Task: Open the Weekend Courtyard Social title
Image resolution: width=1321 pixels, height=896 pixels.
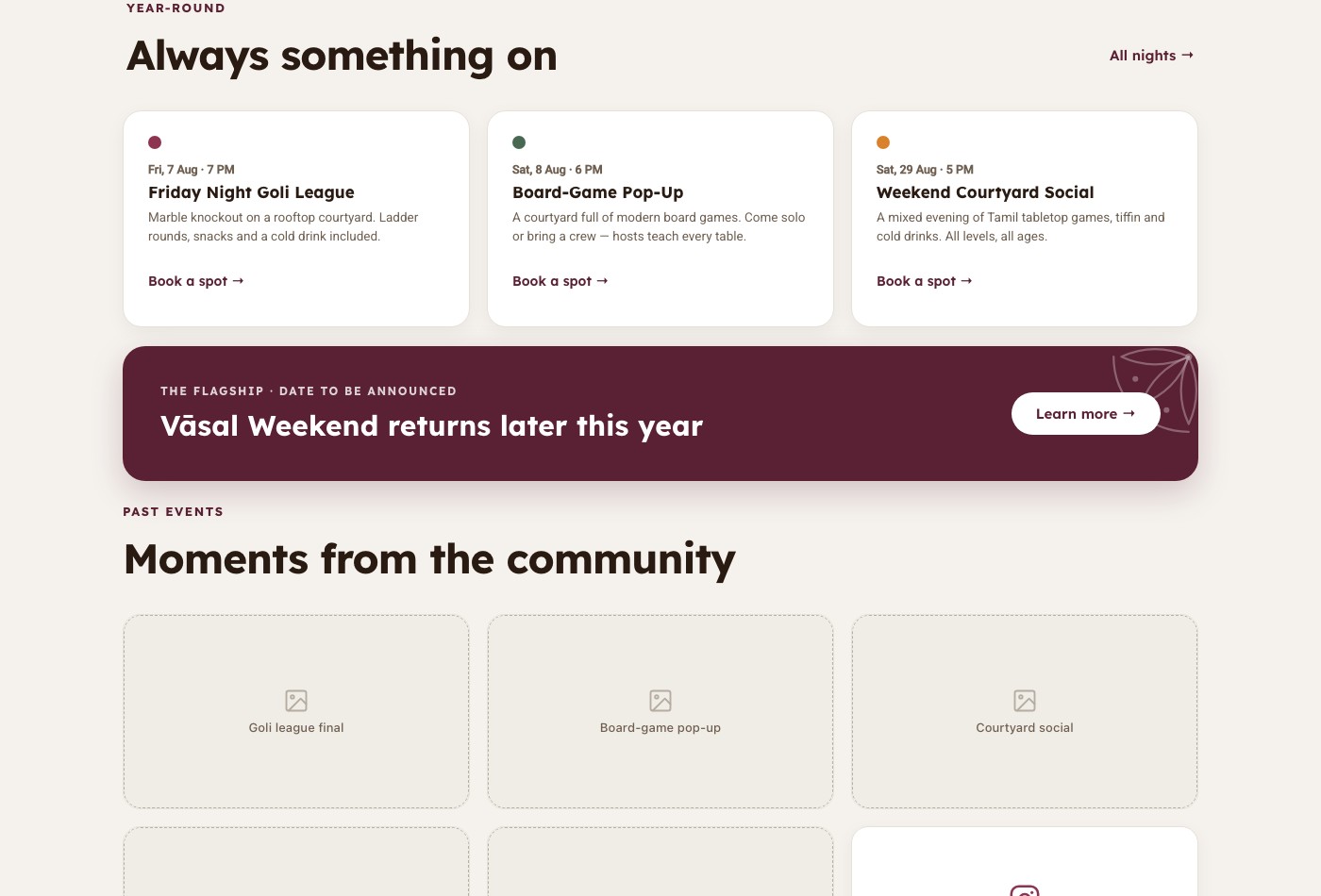Action: click(985, 192)
